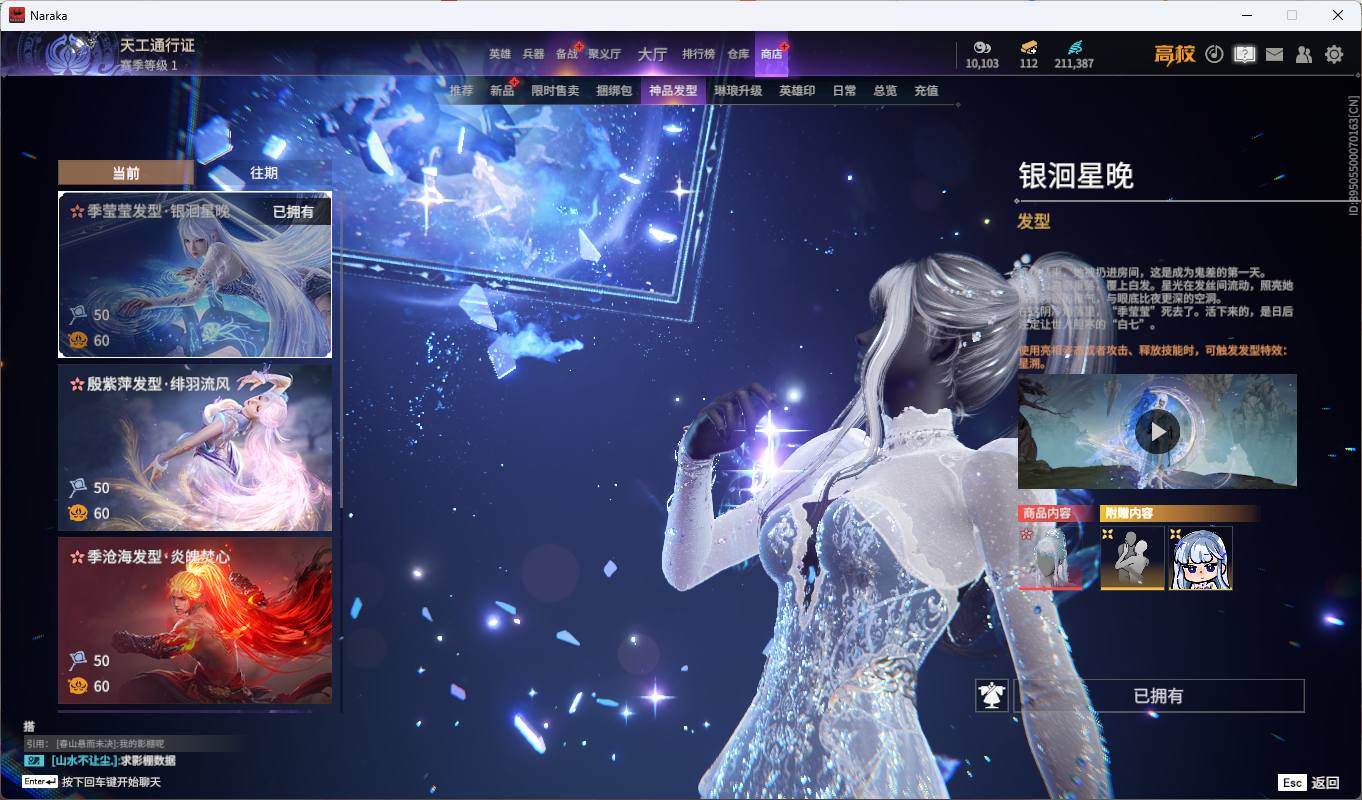Image resolution: width=1362 pixels, height=800 pixels.
Task: Switch to the 限时售卖 shop tab
Action: (x=555, y=90)
